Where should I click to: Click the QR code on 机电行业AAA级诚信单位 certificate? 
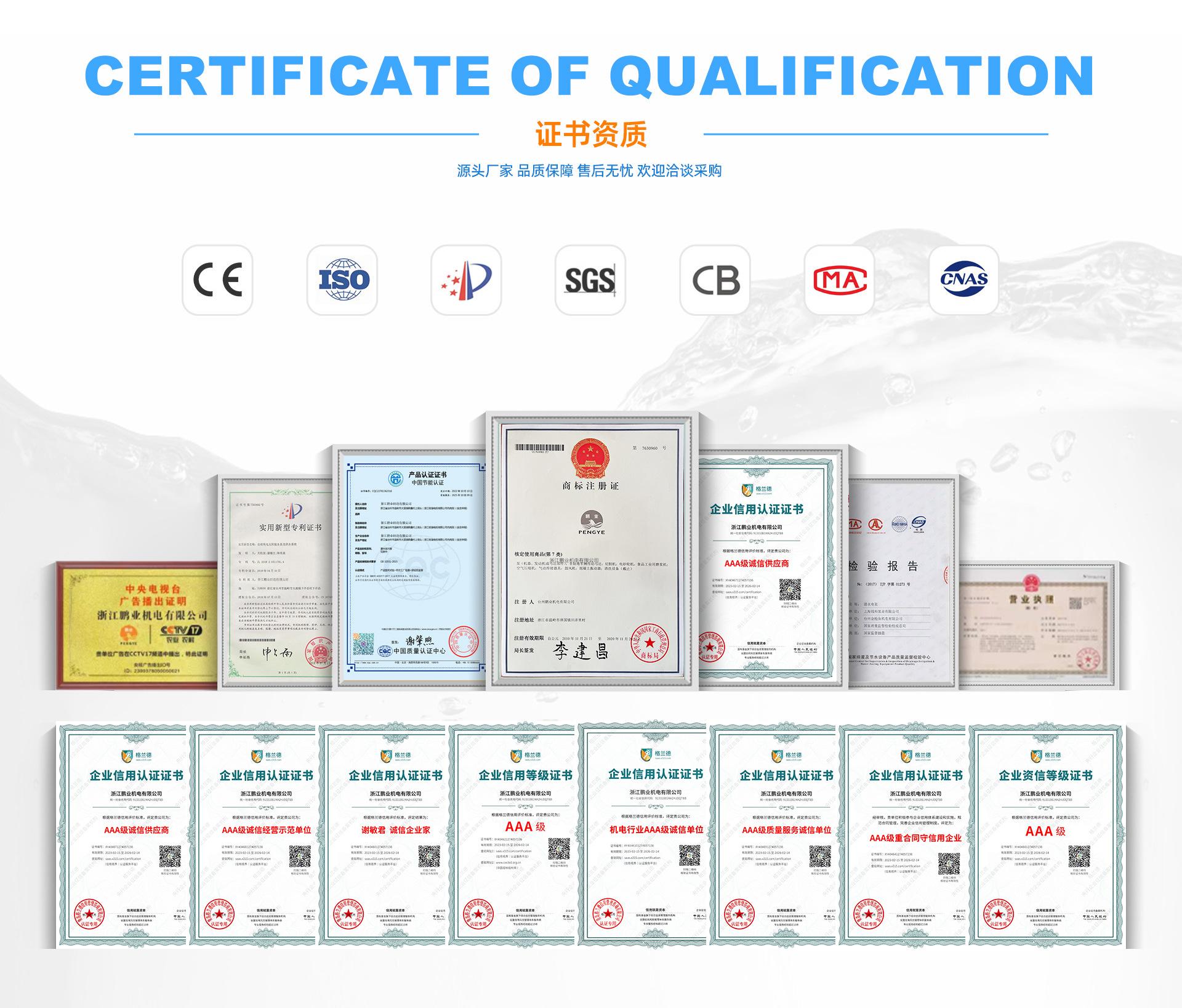tap(690, 855)
